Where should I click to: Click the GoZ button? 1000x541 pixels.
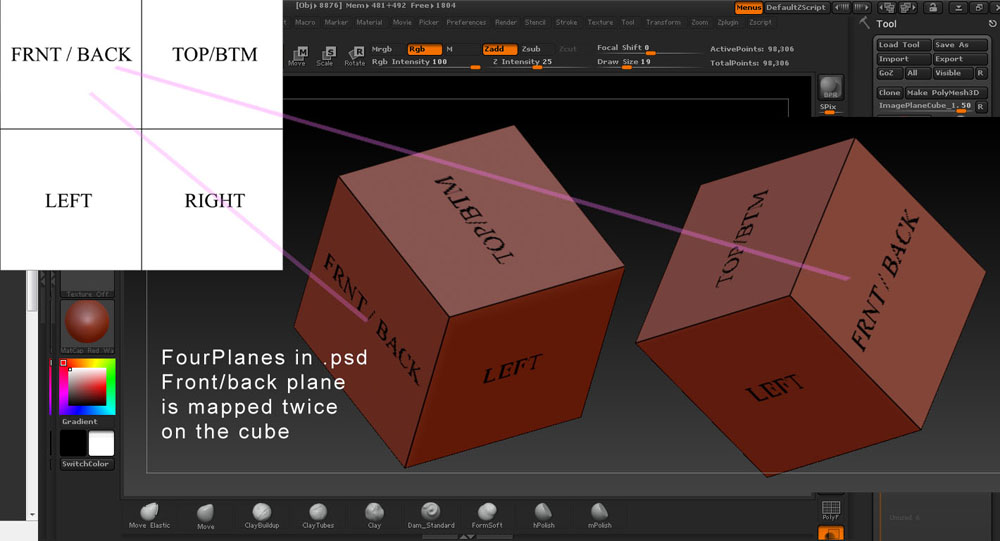[x=888, y=73]
